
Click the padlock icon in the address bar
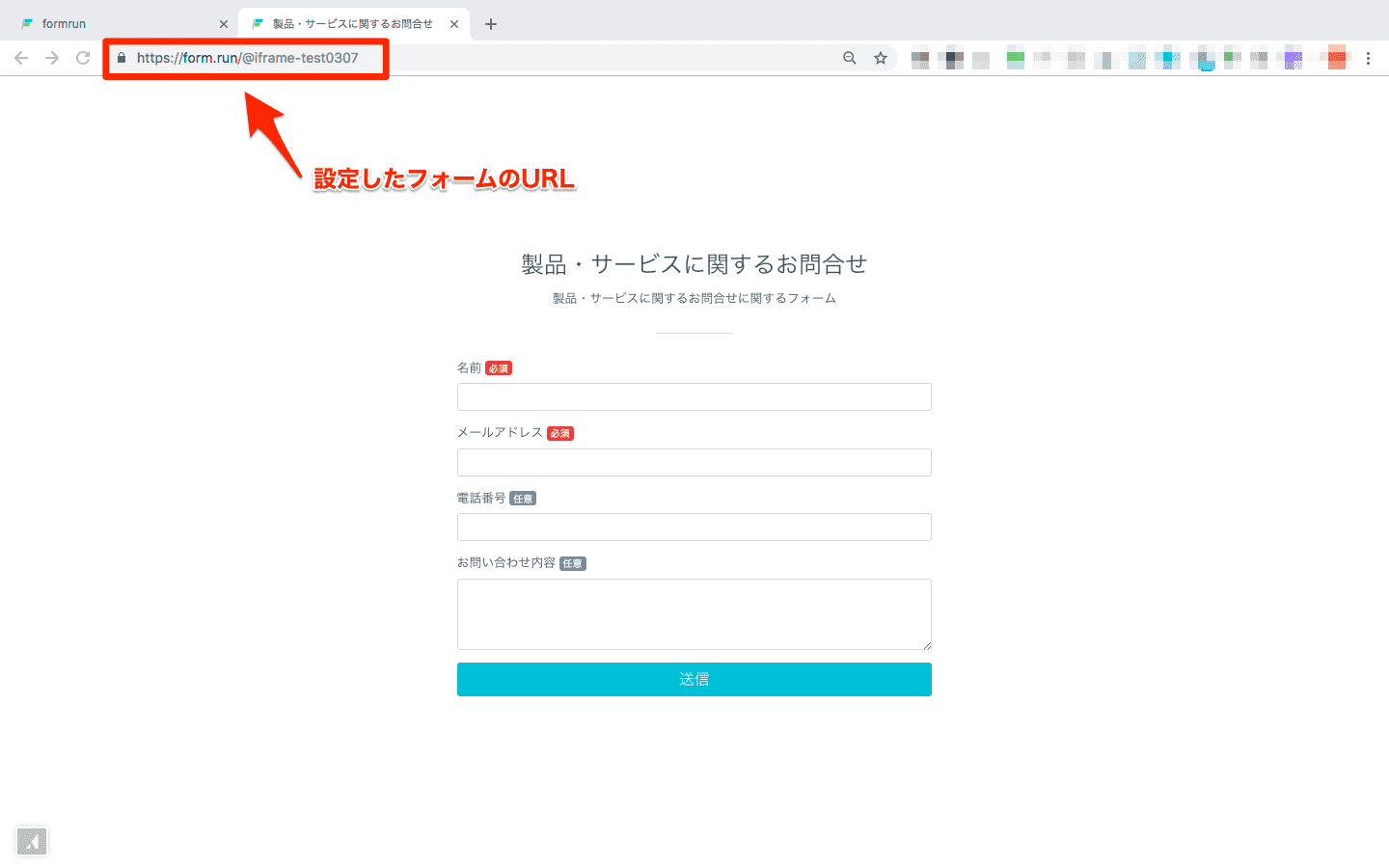click(122, 58)
